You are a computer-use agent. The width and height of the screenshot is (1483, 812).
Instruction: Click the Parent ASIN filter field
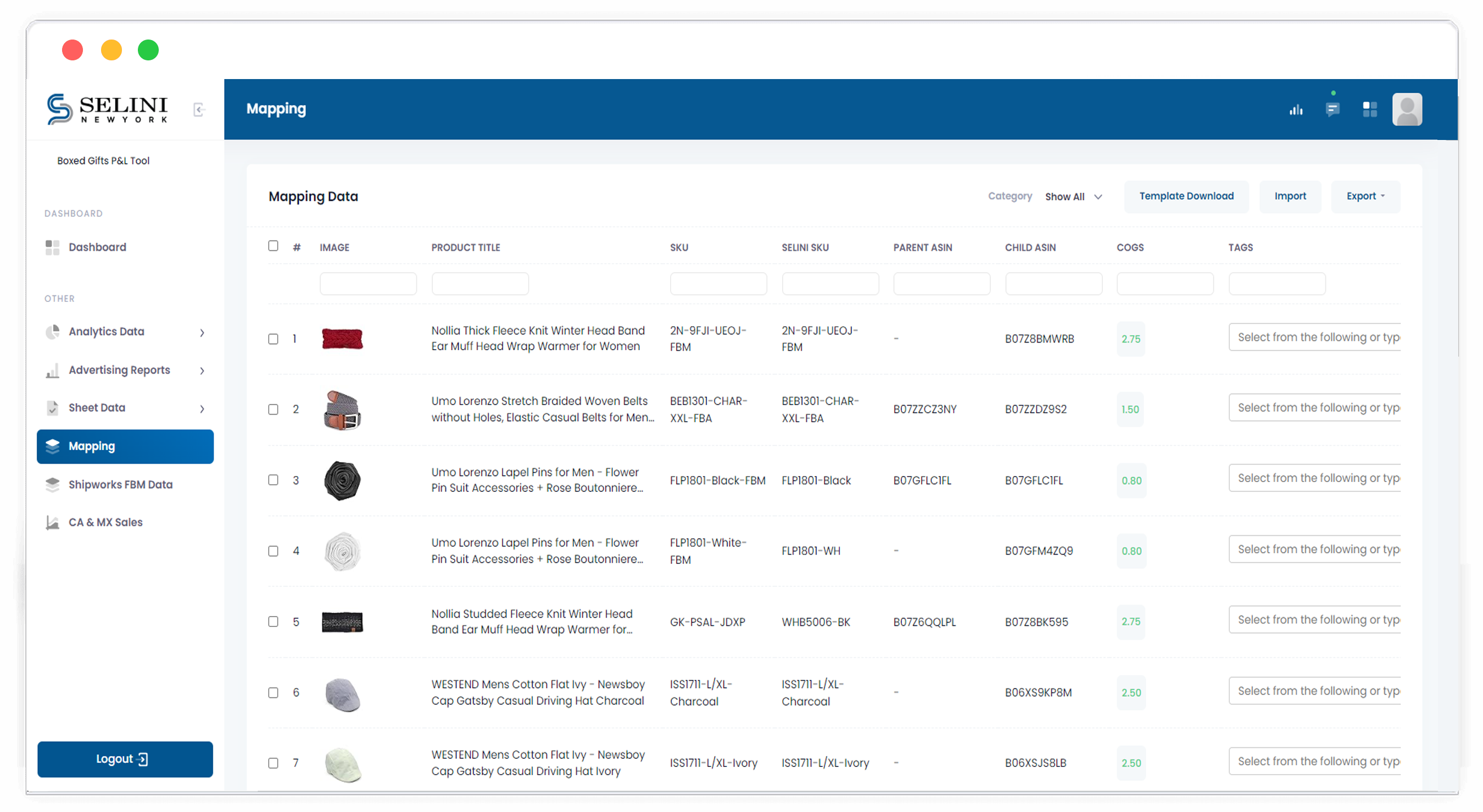coord(941,284)
